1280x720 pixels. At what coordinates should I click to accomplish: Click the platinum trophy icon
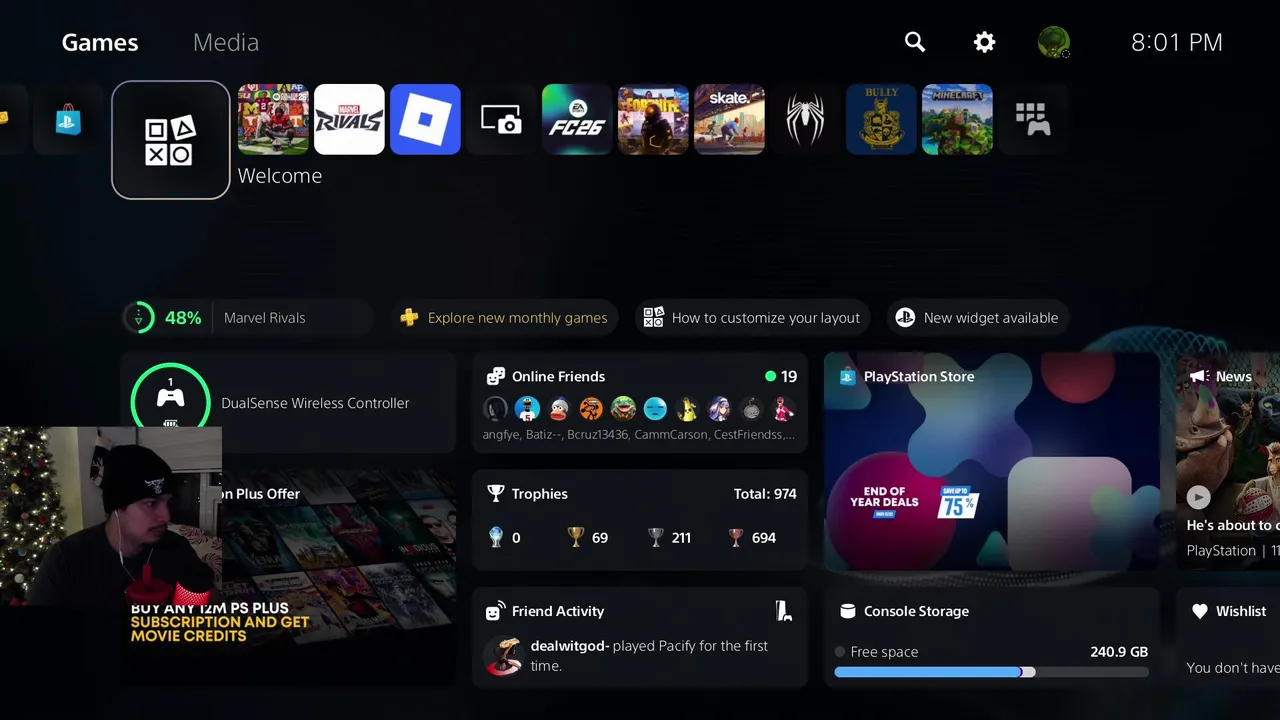[496, 537]
